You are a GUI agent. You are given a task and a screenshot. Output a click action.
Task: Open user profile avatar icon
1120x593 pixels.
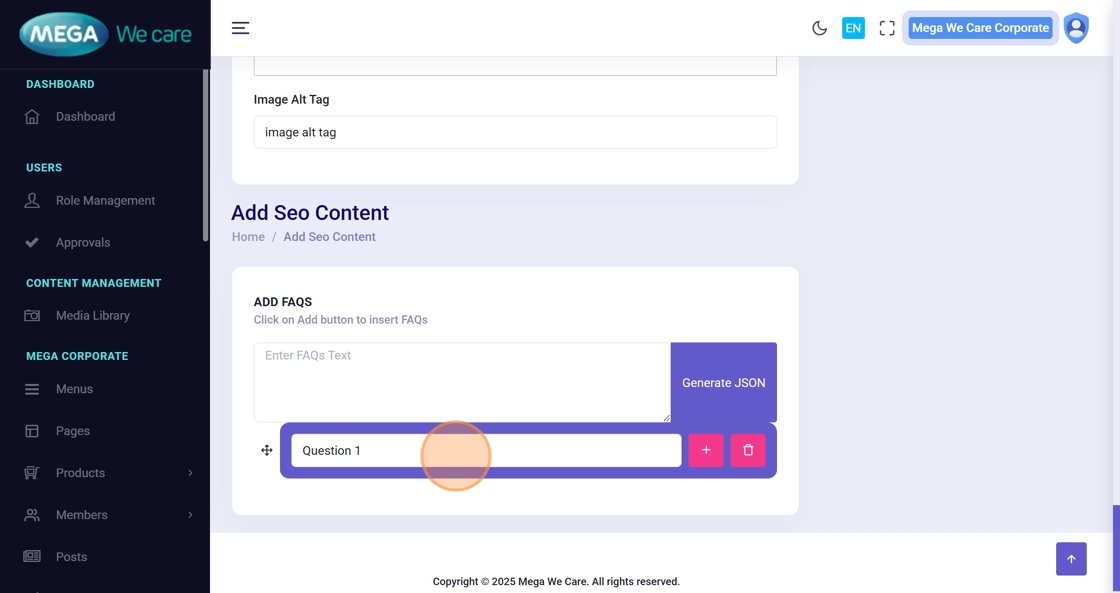click(1076, 28)
